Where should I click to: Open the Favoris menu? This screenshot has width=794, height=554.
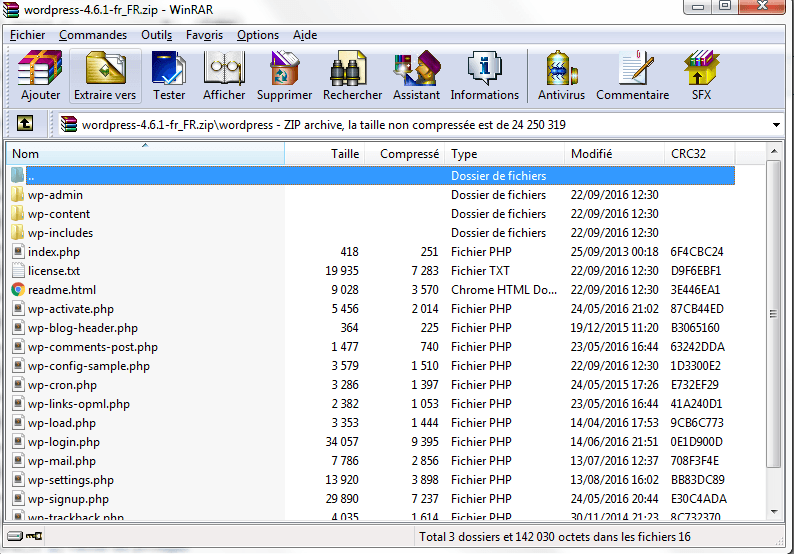point(204,35)
